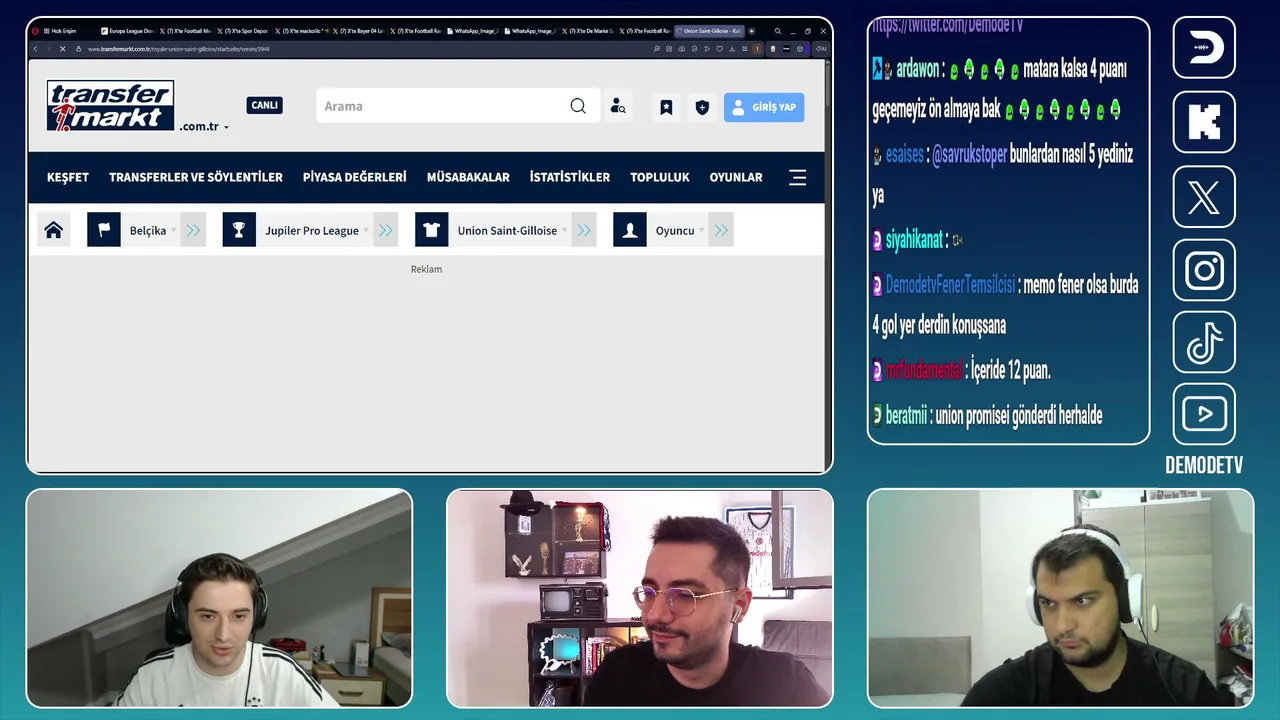The height and width of the screenshot is (720, 1280).
Task: Click the heart bookmark icon in the toolbar
Action: pos(719,48)
